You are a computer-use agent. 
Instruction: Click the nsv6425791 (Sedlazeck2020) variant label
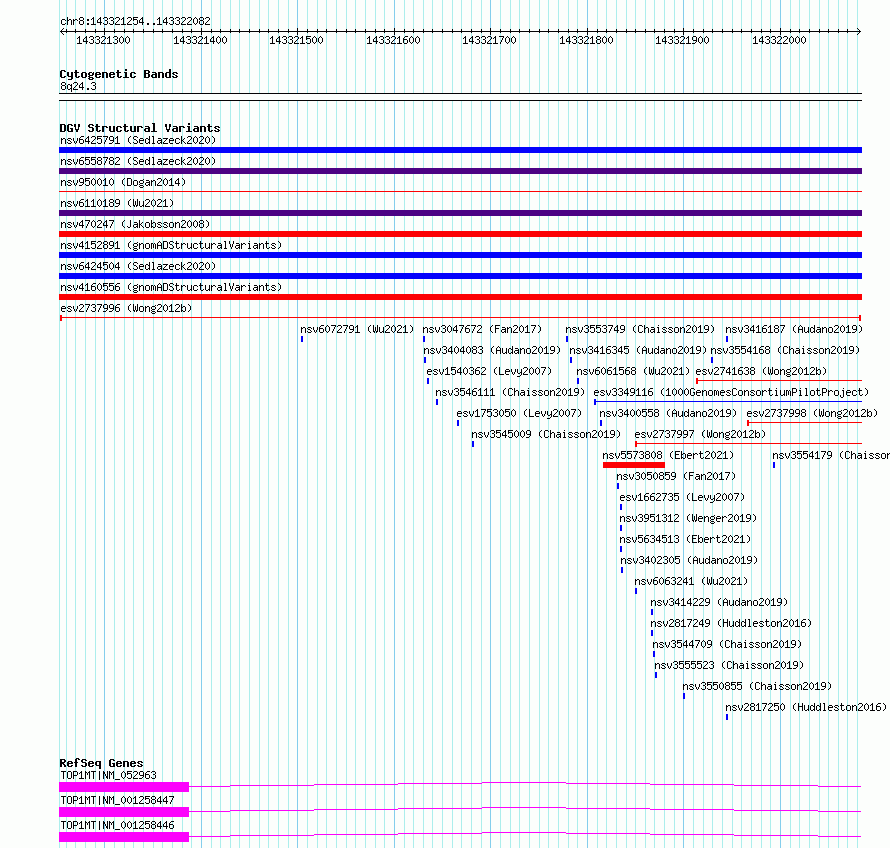(138, 140)
